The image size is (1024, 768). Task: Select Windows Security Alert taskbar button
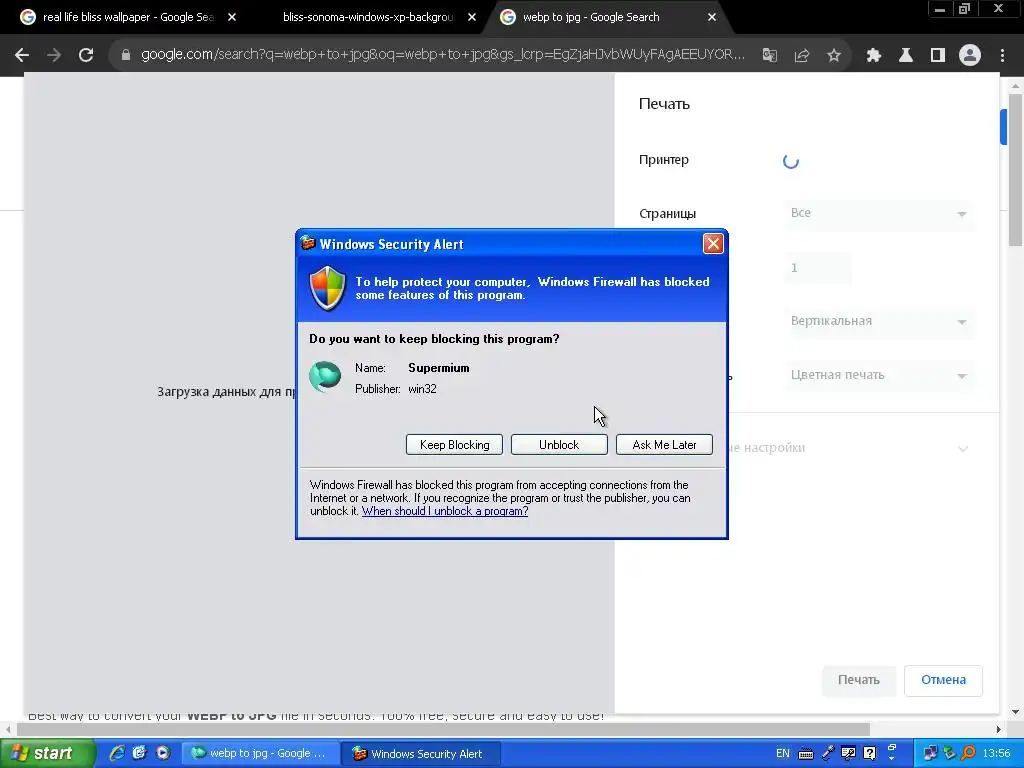pos(423,754)
